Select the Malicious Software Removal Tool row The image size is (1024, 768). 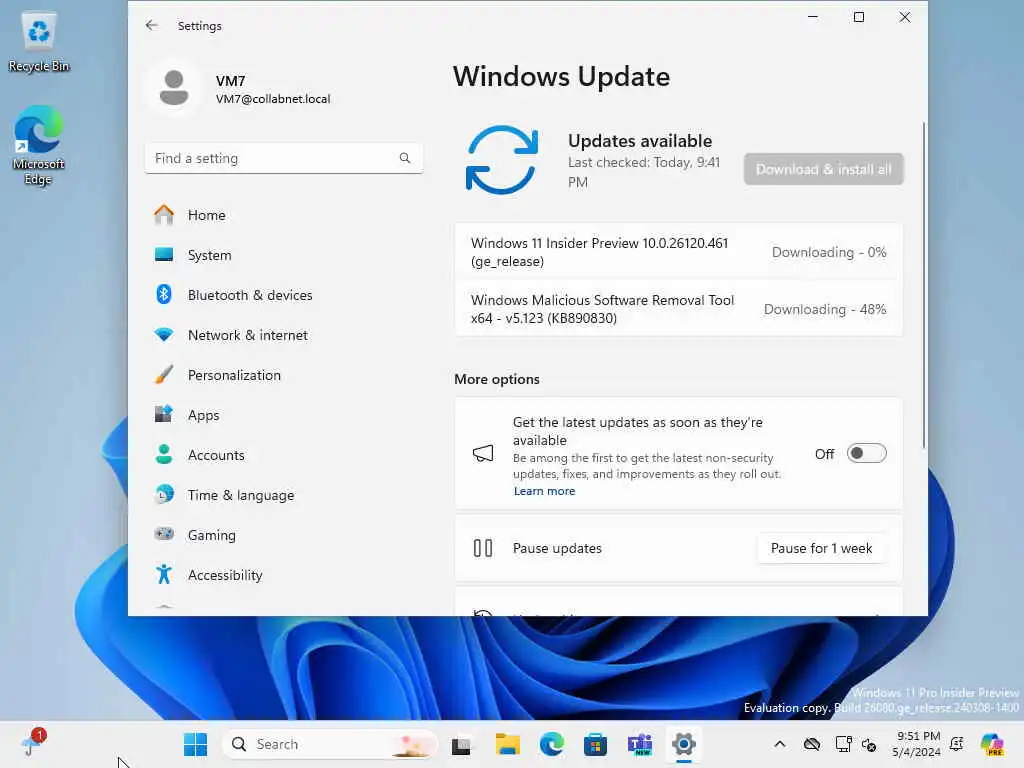[x=678, y=309]
